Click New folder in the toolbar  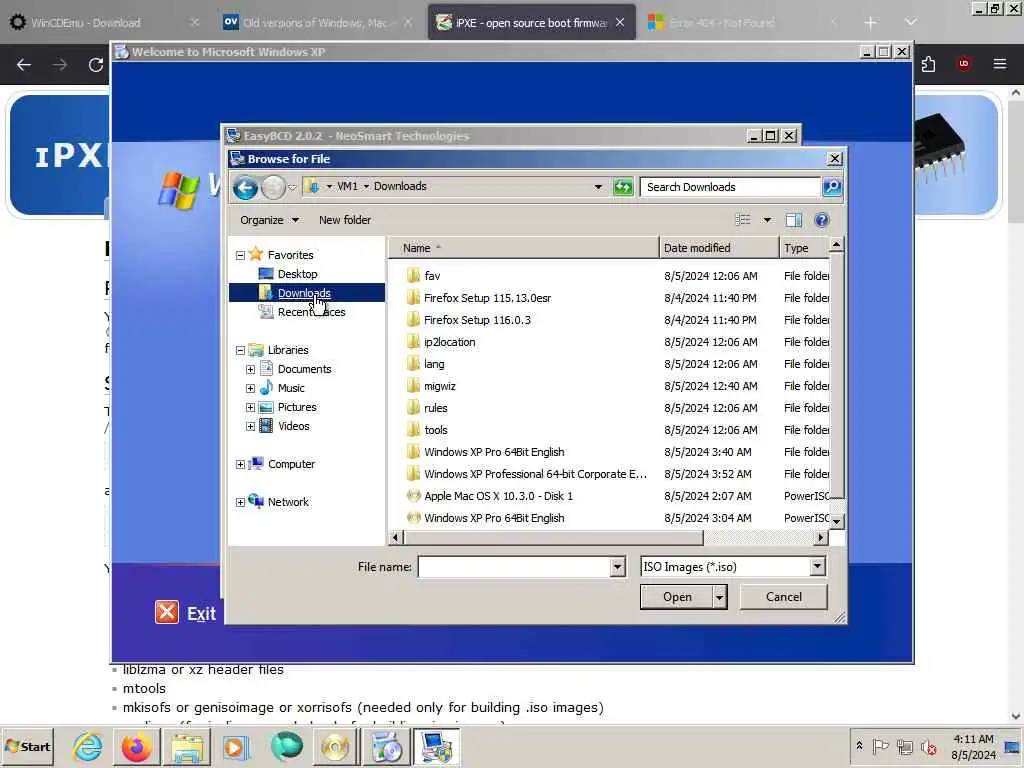(345, 220)
